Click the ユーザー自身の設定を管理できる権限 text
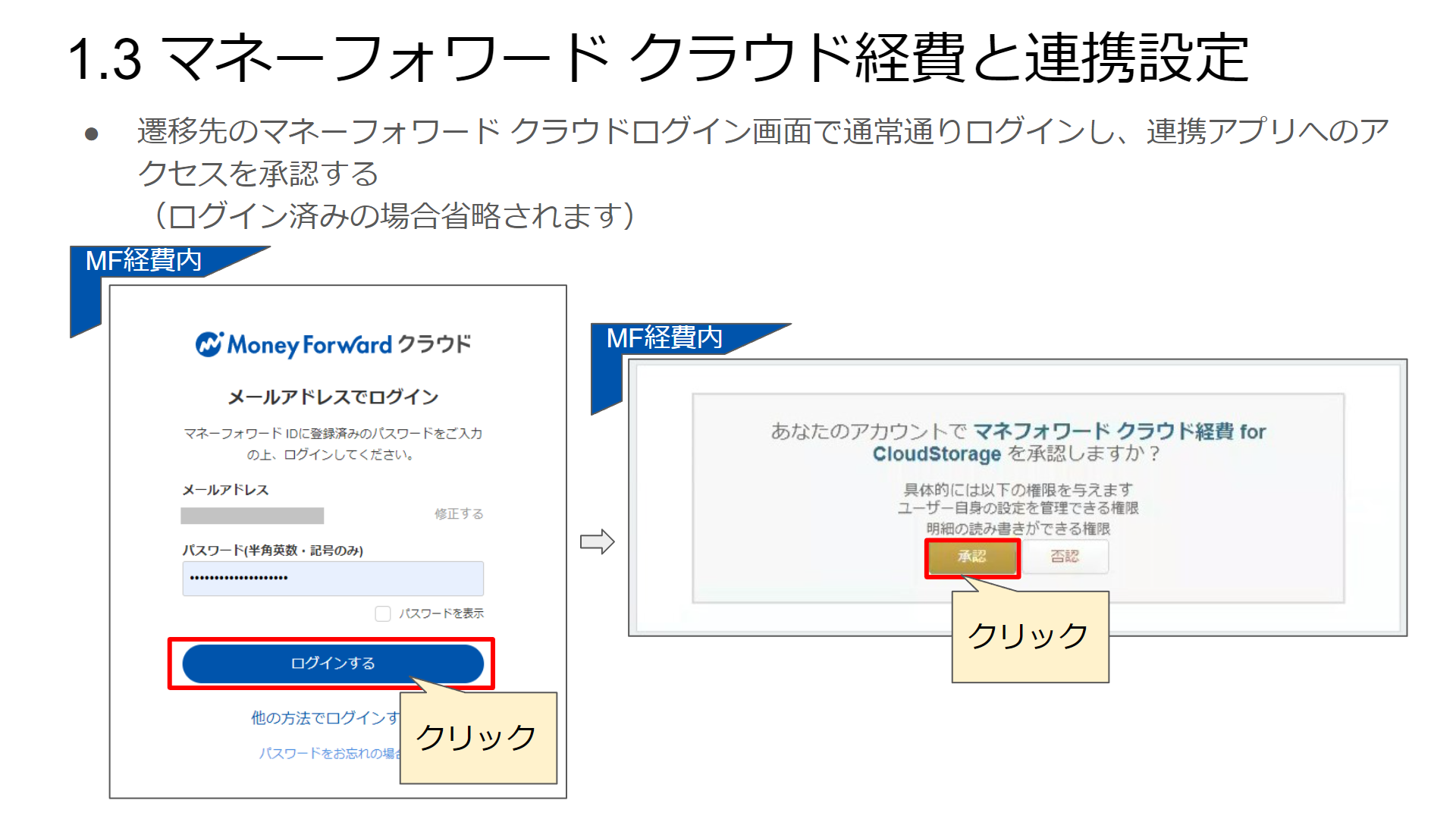The height and width of the screenshot is (819, 1456). 1018,508
